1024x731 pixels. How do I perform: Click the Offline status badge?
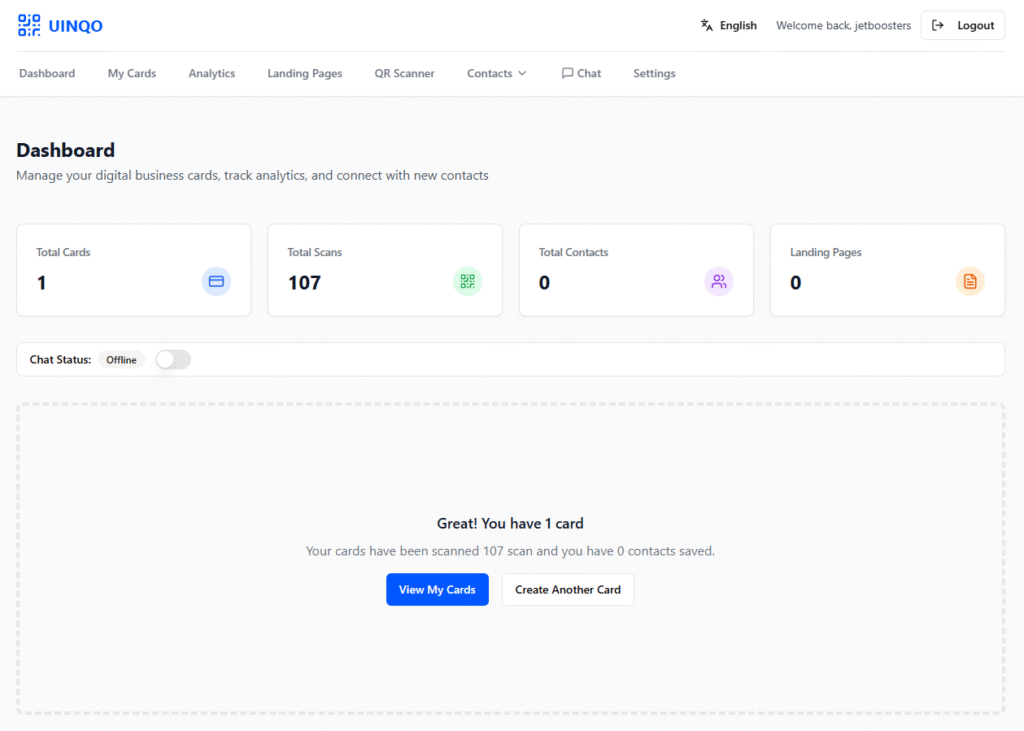[121, 360]
